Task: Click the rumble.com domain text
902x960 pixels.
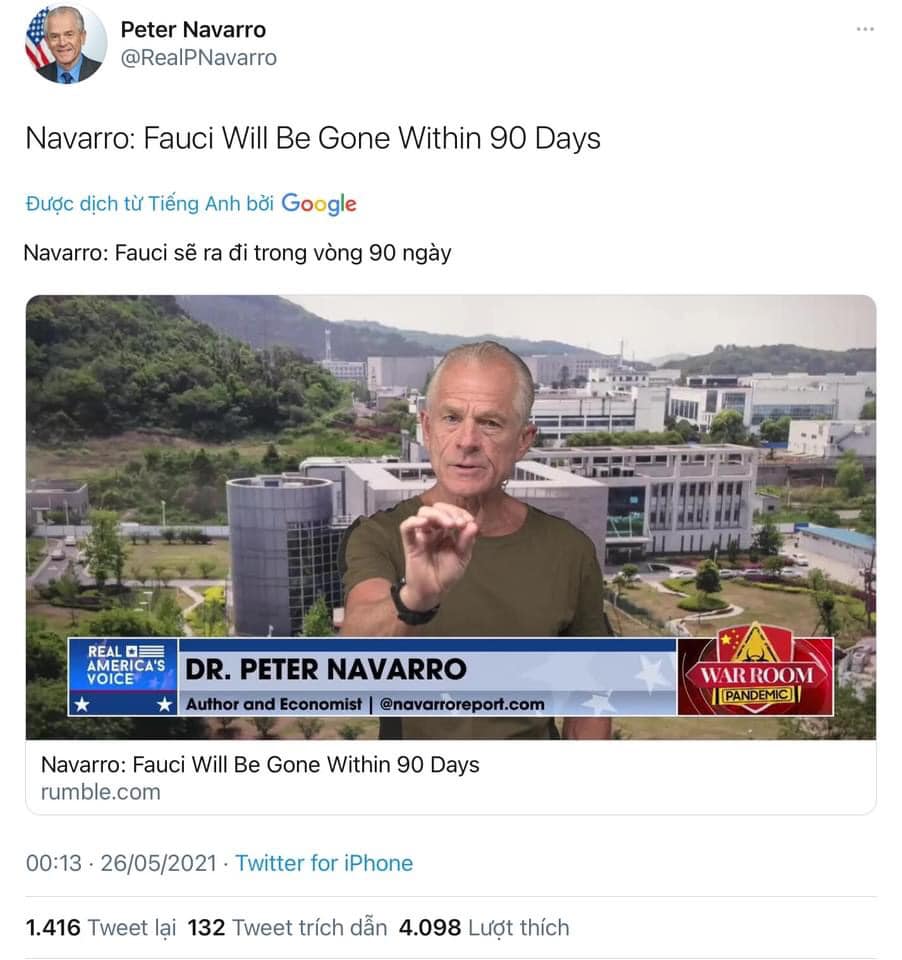Action: tap(100, 792)
